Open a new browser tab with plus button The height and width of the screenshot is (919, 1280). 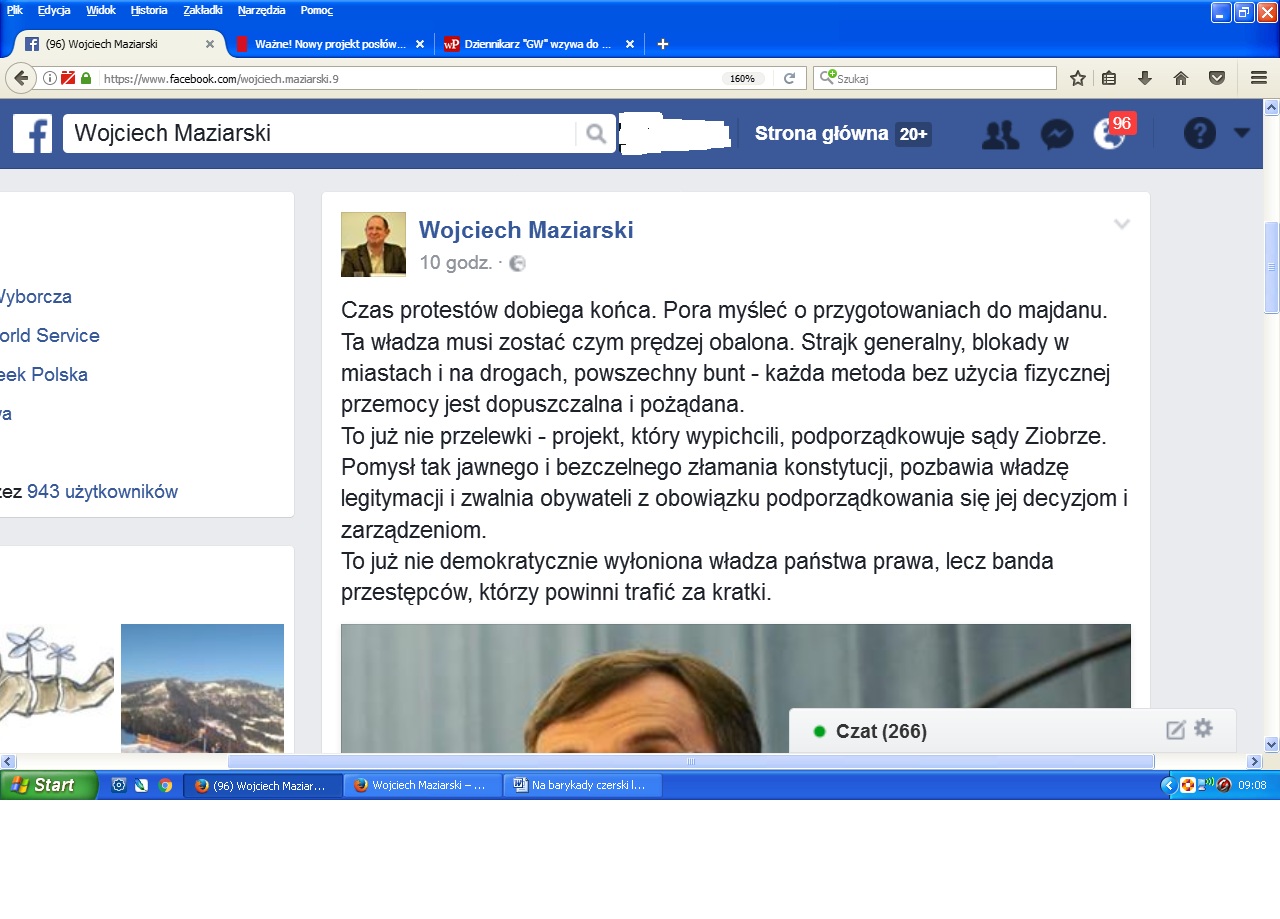click(x=662, y=44)
